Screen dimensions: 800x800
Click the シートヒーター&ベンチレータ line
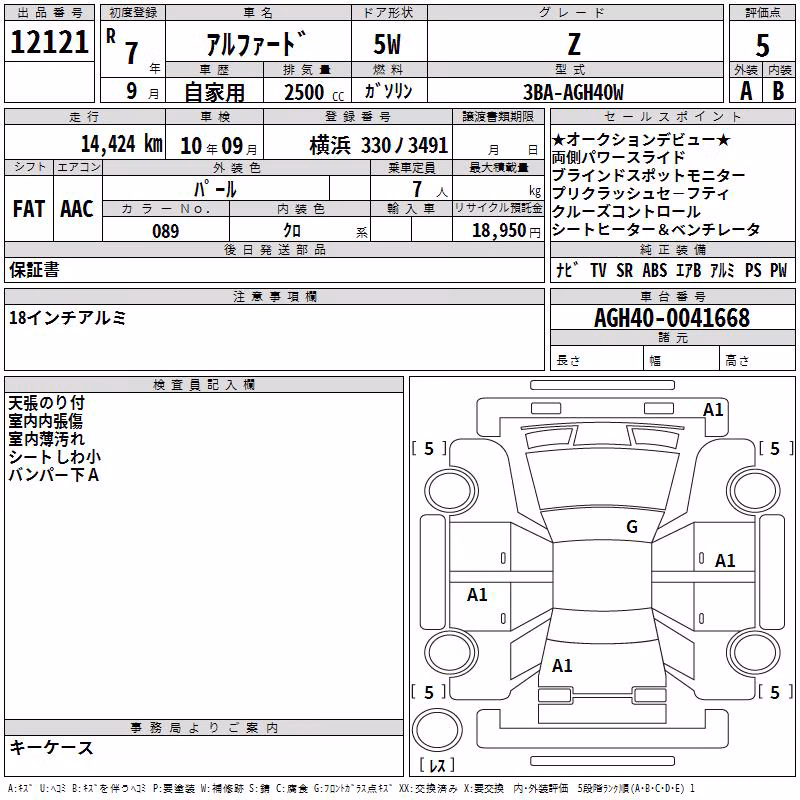point(656,230)
